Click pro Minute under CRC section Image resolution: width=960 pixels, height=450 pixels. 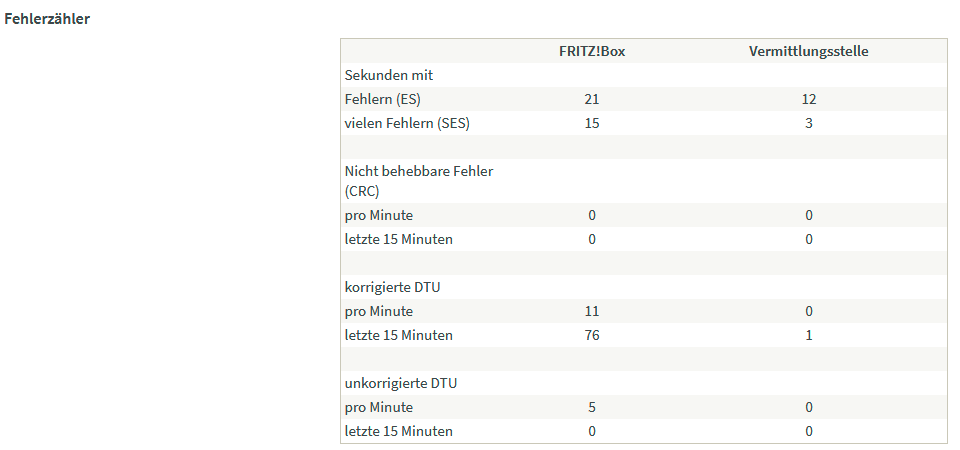coord(379,216)
